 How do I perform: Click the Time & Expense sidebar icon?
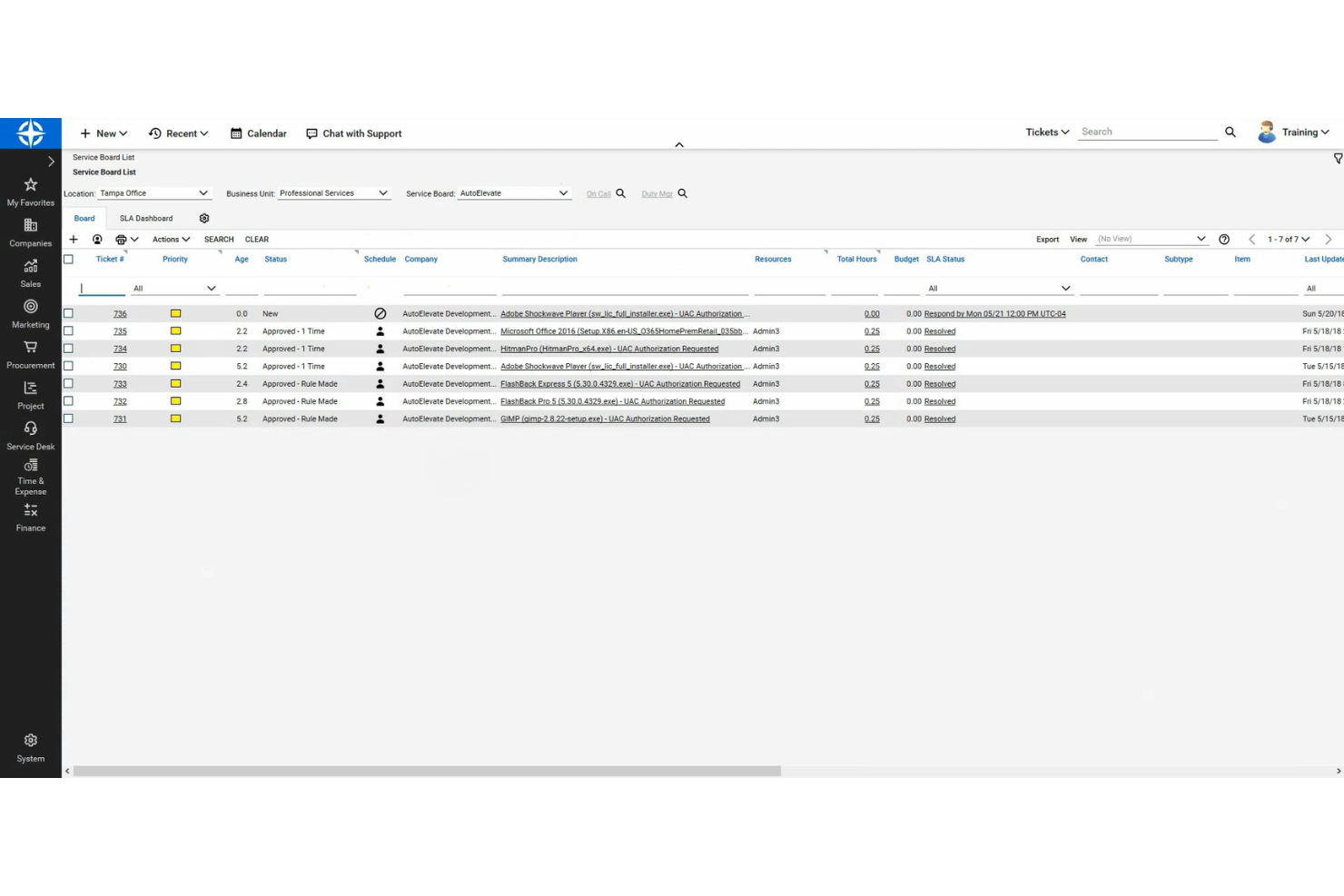[30, 465]
